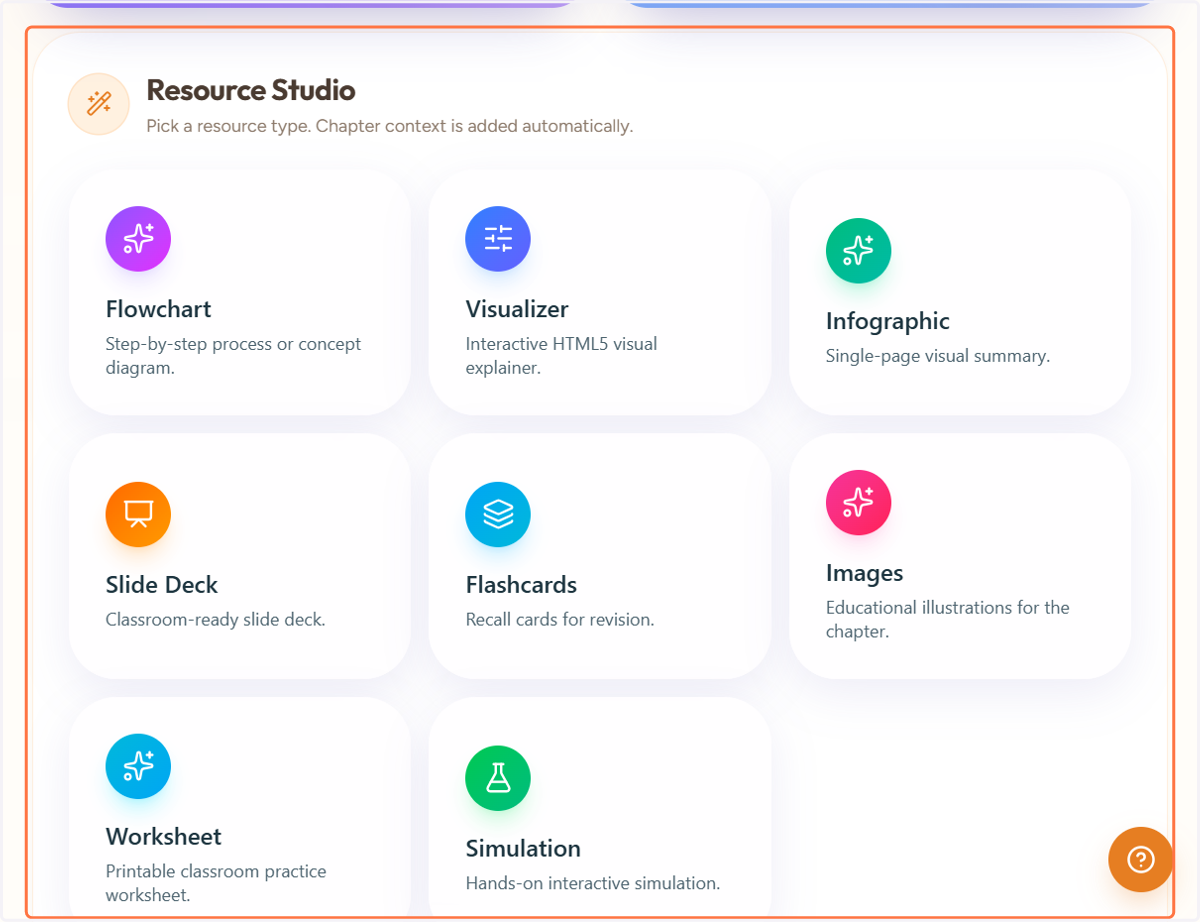Click the 'Resource Studio' heading
This screenshot has width=1200, height=922.
[x=251, y=90]
